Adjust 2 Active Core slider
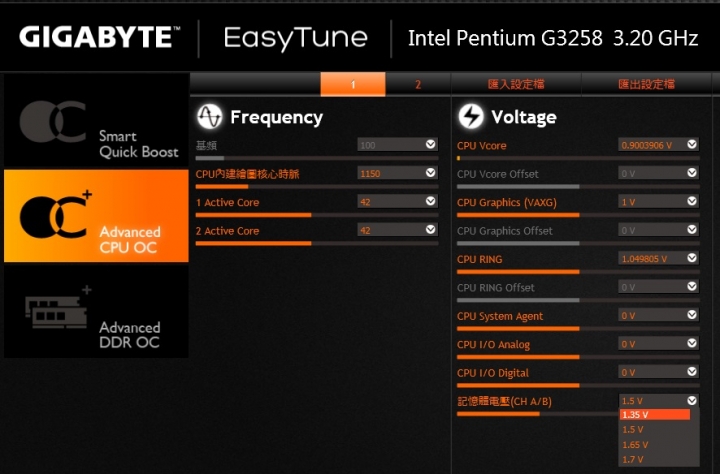720x474 pixels. (x=317, y=243)
